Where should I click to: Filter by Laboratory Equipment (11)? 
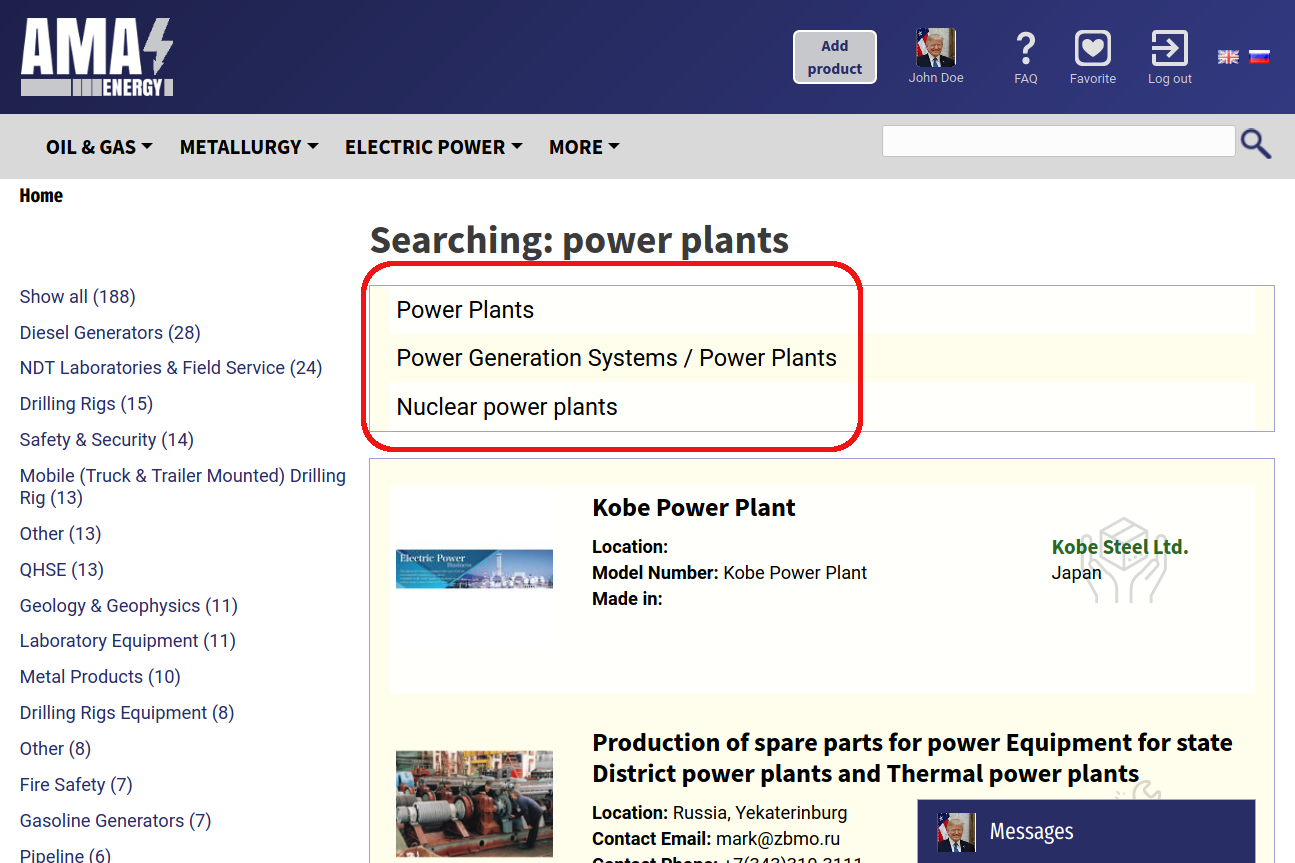[128, 641]
